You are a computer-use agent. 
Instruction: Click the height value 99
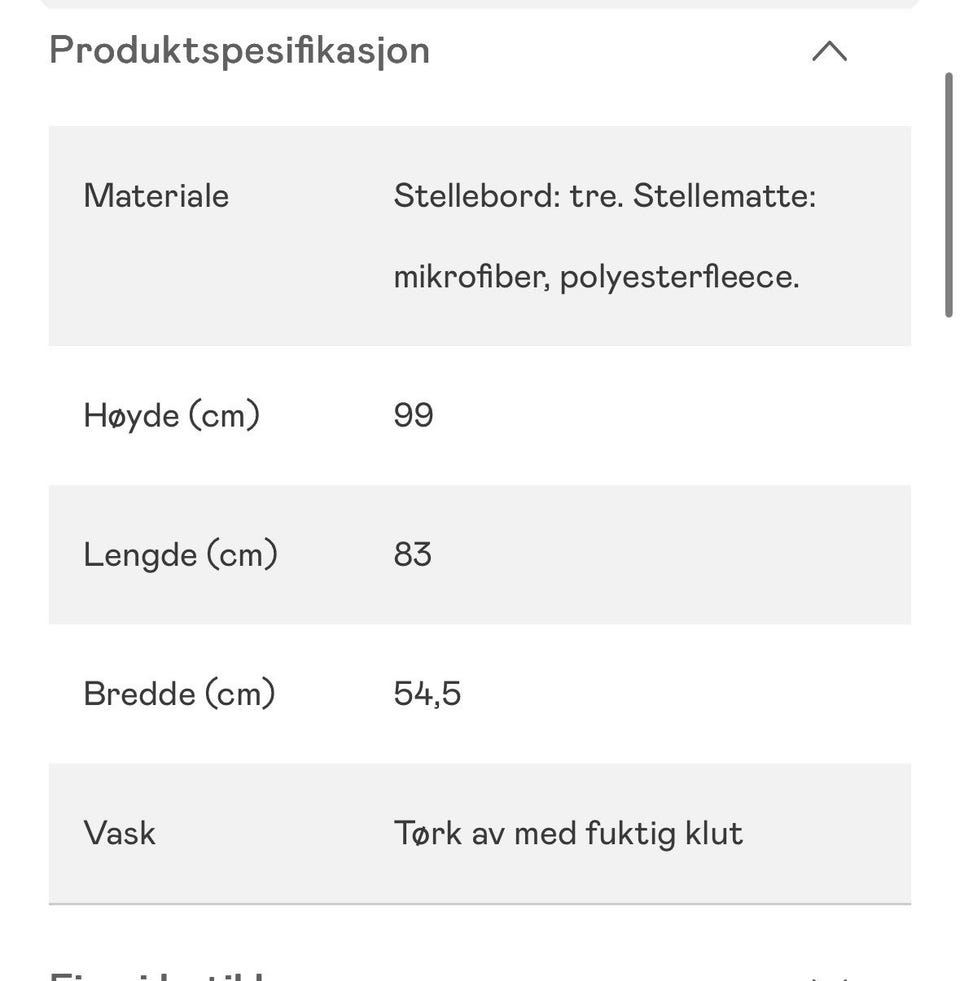click(413, 415)
